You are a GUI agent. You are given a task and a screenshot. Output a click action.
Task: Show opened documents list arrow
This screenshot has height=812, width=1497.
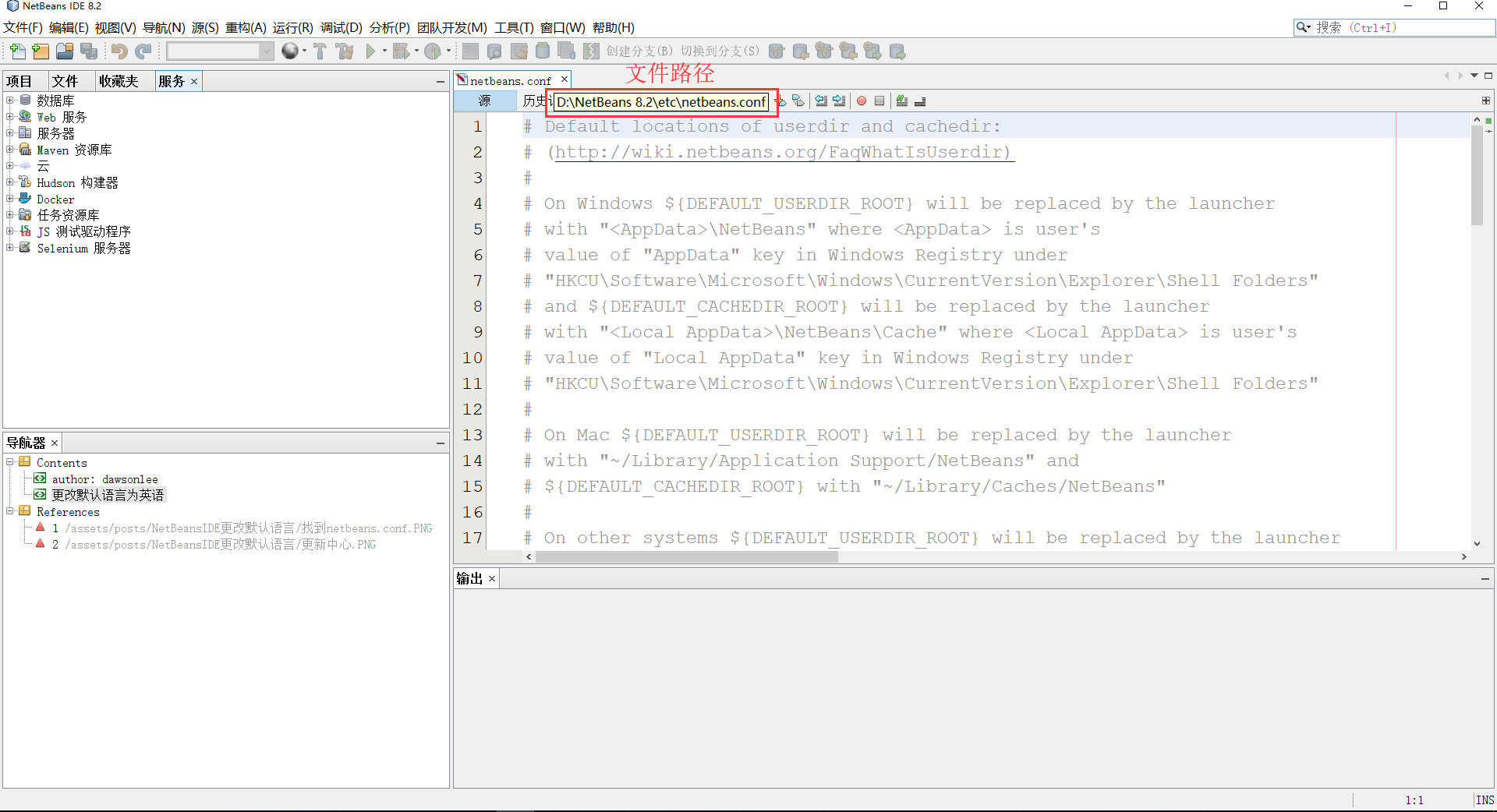1474,76
